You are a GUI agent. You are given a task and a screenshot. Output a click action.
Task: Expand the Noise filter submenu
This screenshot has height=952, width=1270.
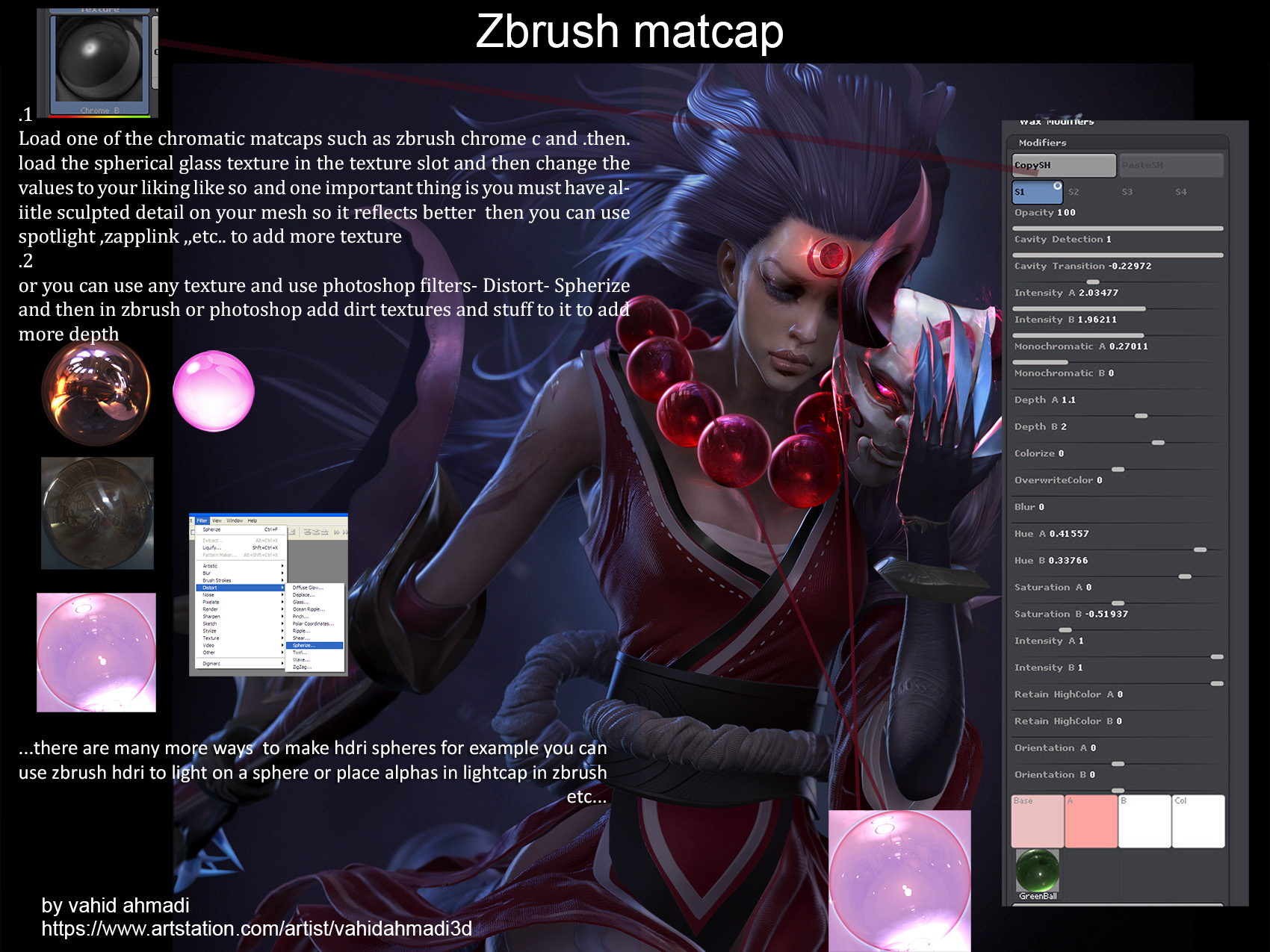(x=241, y=595)
